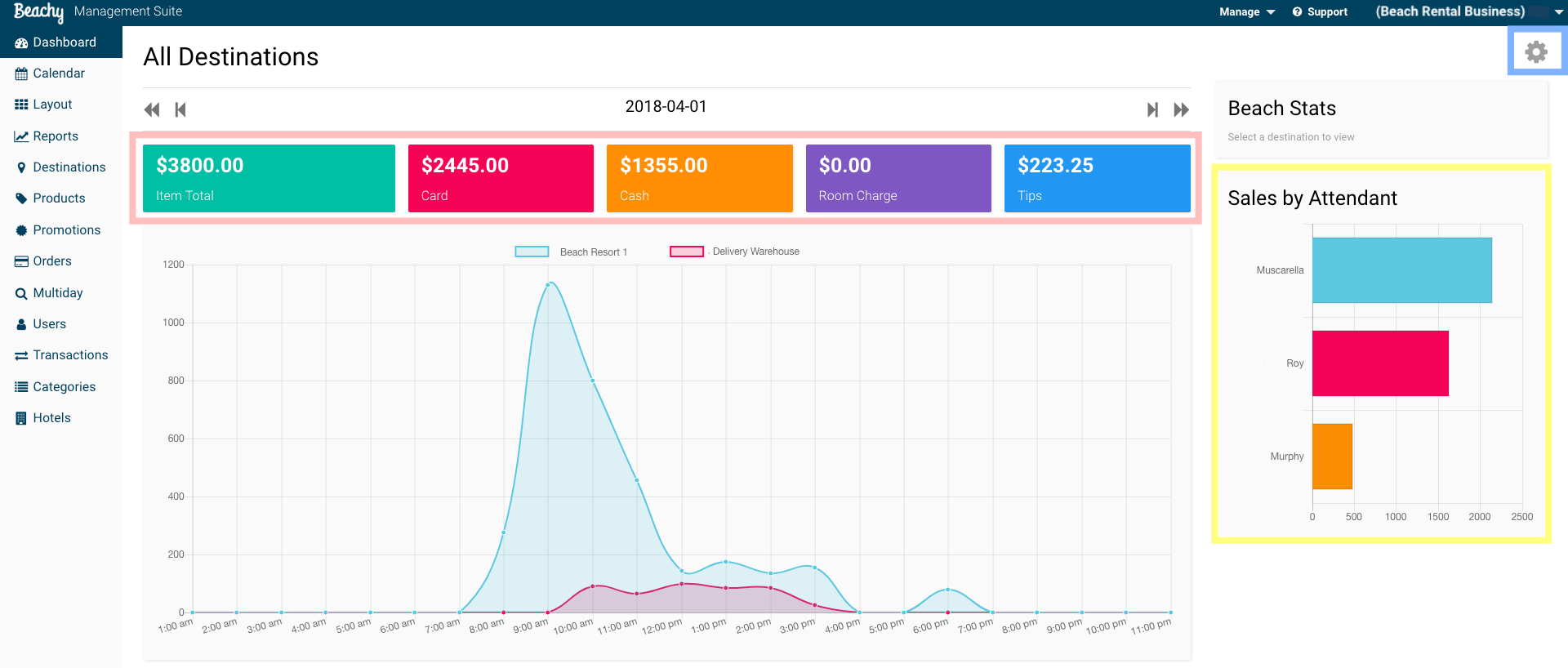The height and width of the screenshot is (668, 1568).
Task: Click the $223.25 Tips tile
Action: 1098,179
